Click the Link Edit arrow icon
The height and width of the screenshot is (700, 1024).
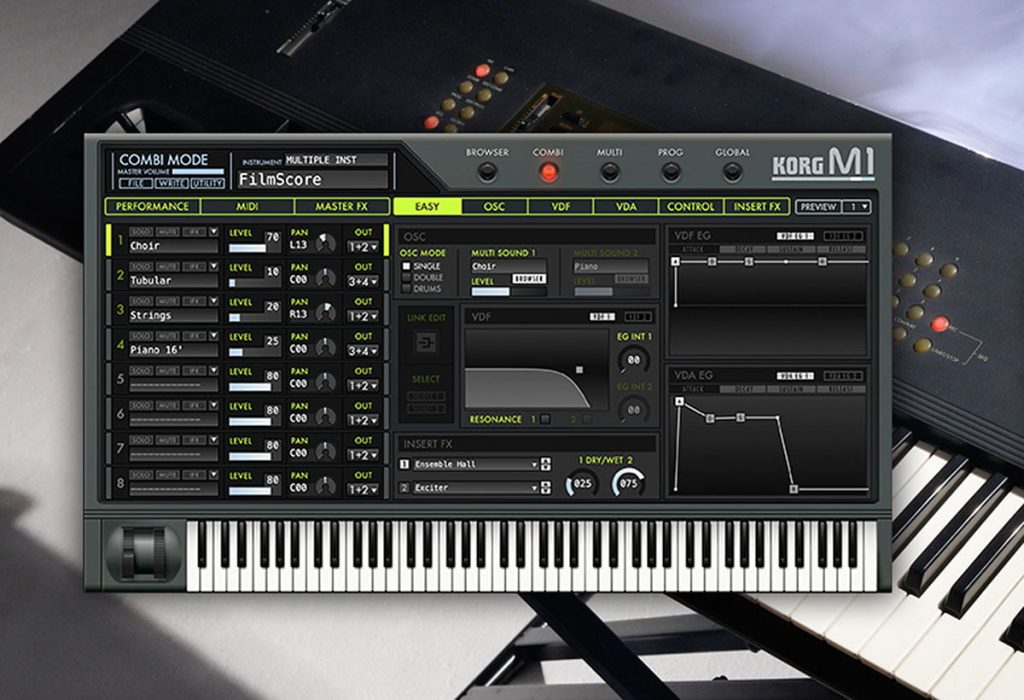pyautogui.click(x=426, y=342)
